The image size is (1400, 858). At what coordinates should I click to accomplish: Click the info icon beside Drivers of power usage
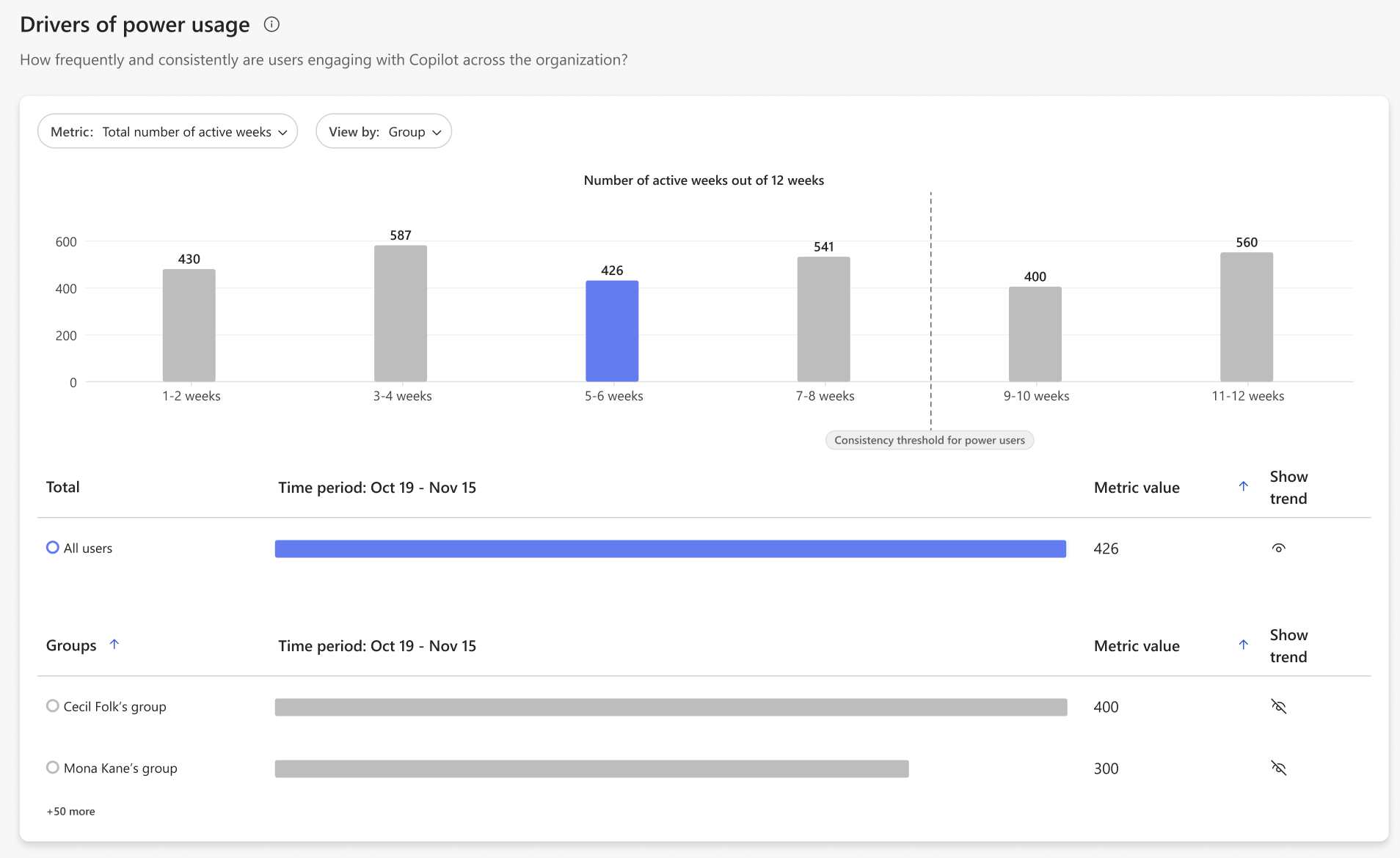[271, 24]
